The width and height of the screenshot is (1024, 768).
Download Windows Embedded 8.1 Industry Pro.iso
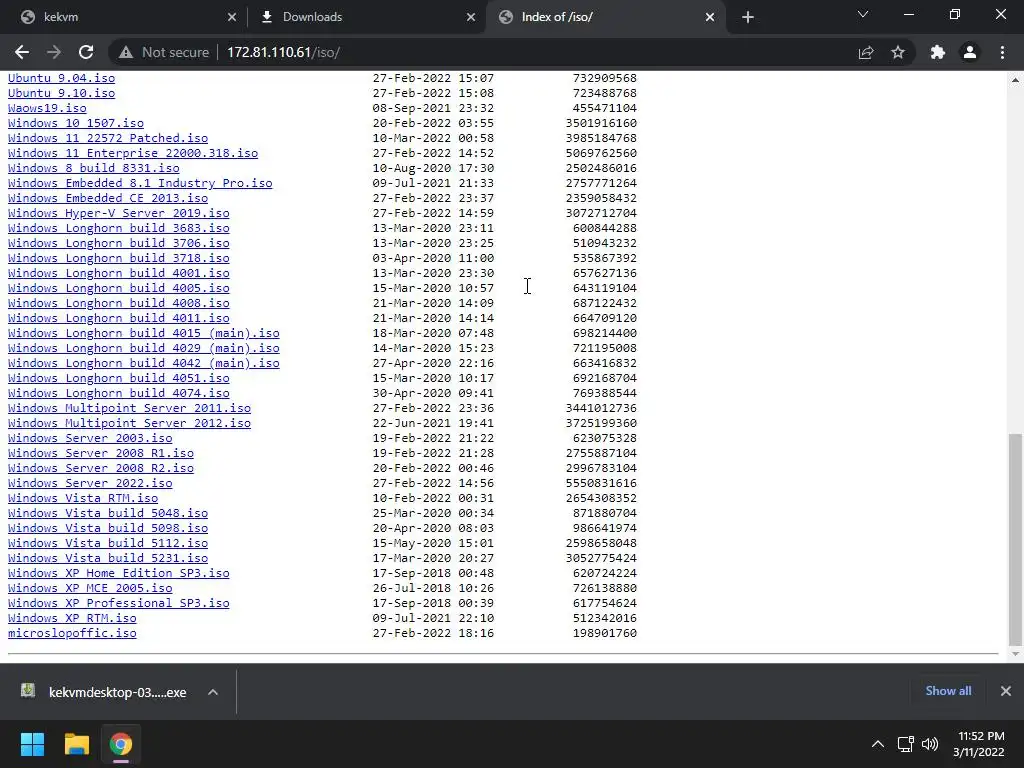(x=140, y=183)
